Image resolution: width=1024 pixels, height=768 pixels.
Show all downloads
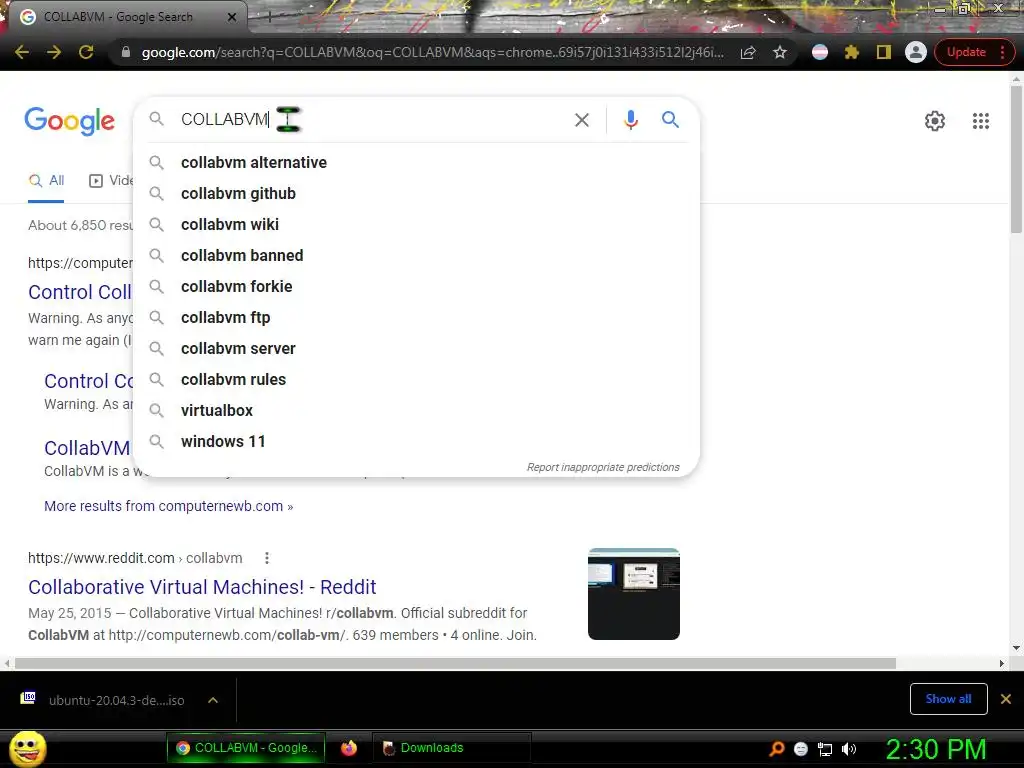(x=948, y=699)
